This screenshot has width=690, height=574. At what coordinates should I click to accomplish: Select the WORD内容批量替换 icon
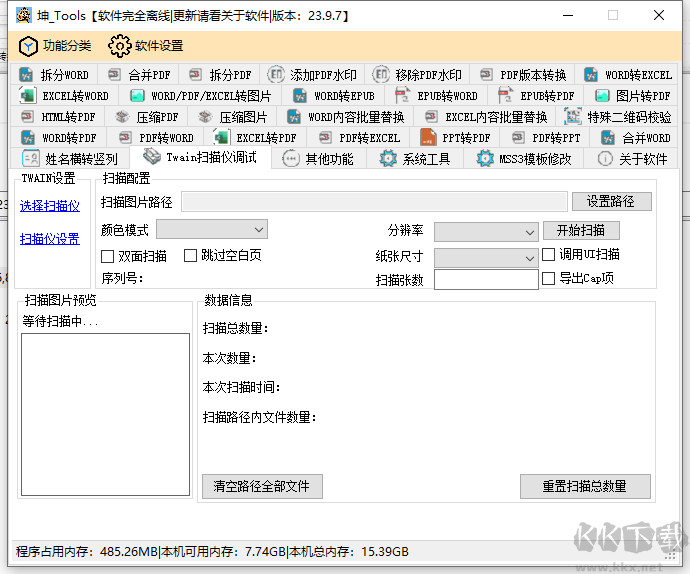tap(294, 117)
